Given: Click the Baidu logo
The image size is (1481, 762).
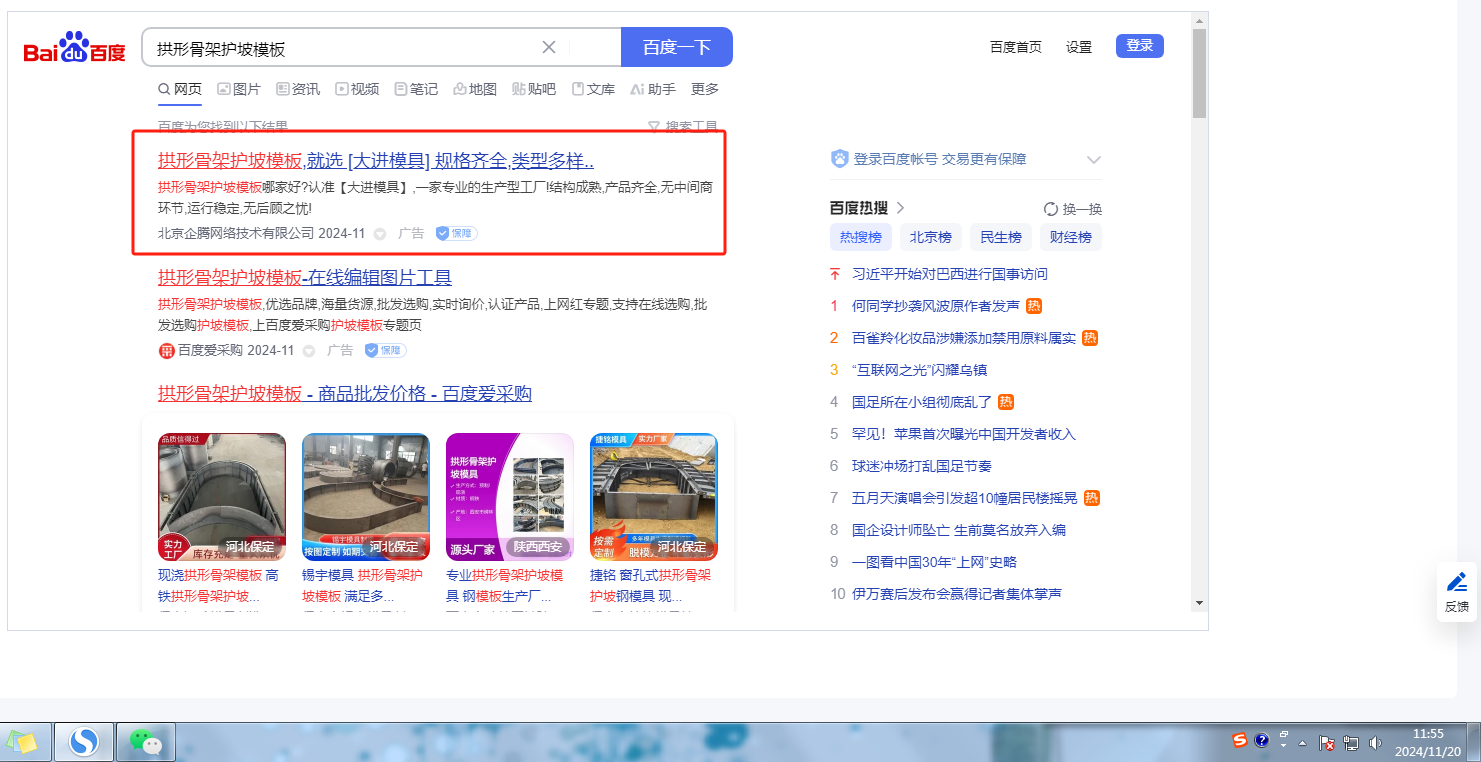Looking at the screenshot, I should click(x=75, y=48).
